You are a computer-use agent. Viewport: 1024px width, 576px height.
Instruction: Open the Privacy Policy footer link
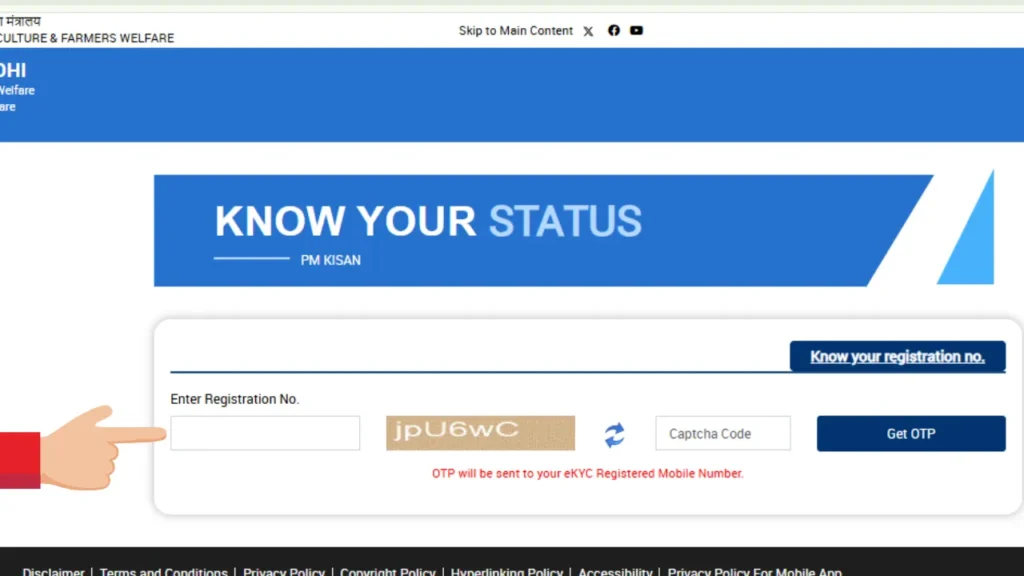coord(284,571)
